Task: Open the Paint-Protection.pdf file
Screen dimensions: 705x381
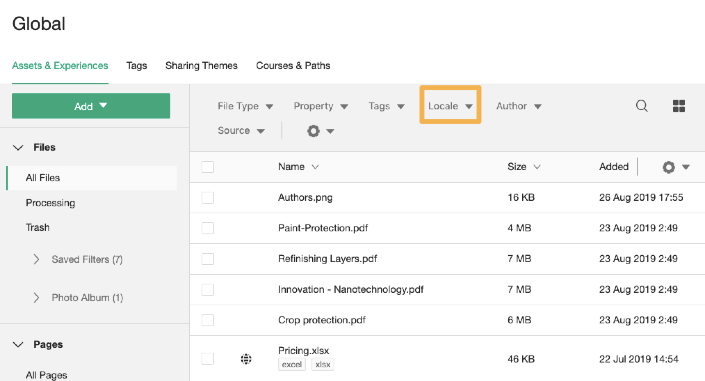Action: pyautogui.click(x=323, y=228)
